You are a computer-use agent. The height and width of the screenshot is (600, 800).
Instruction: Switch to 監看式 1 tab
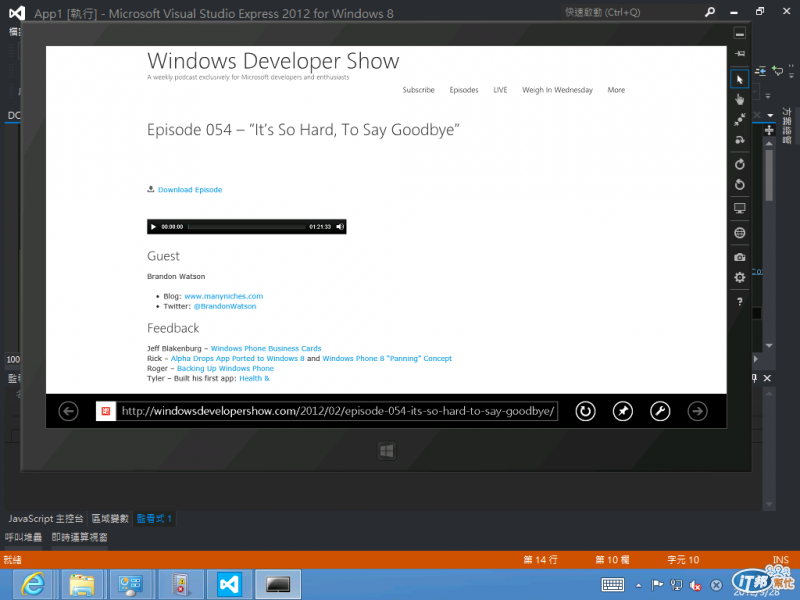154,518
